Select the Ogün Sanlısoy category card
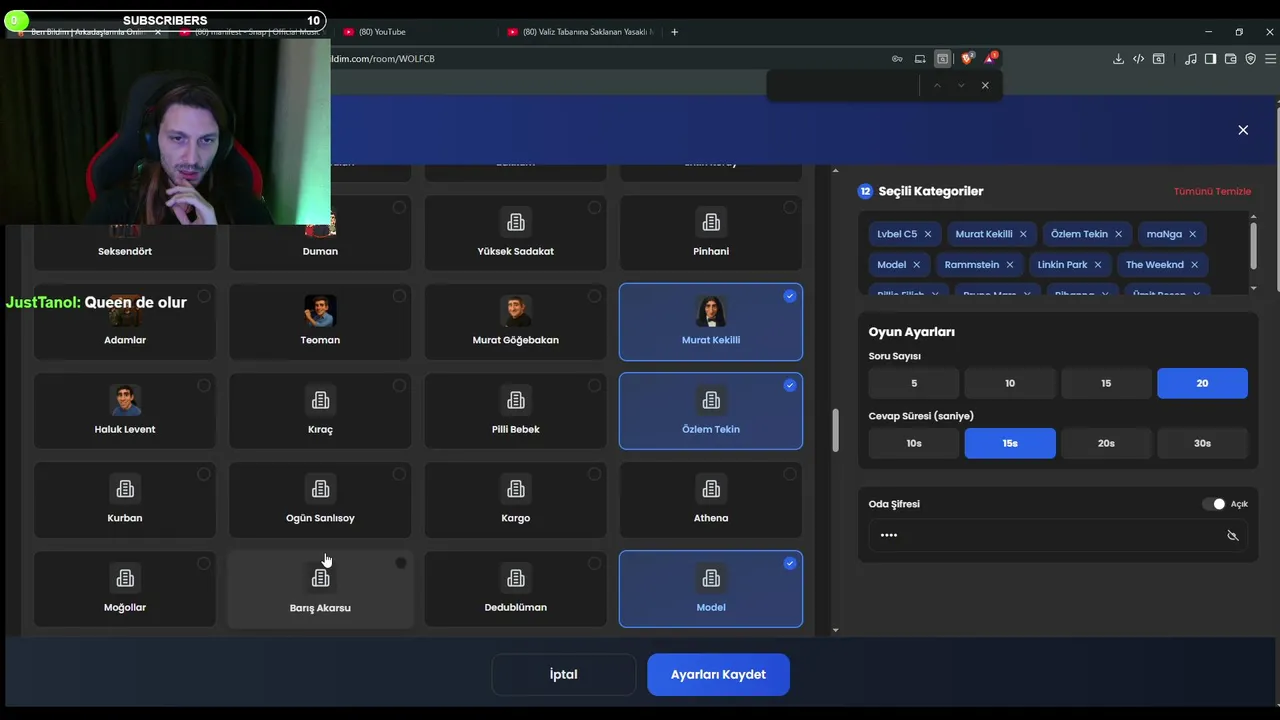Image resolution: width=1280 pixels, height=720 pixels. point(320,500)
